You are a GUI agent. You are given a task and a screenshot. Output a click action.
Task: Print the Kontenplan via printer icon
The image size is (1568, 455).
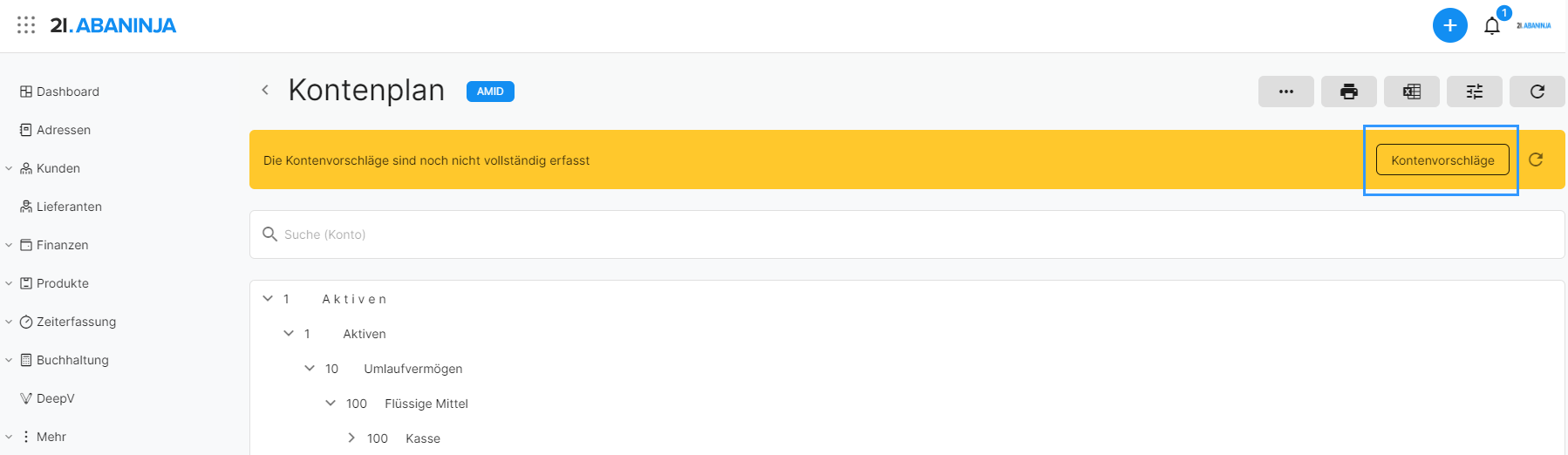(1348, 92)
